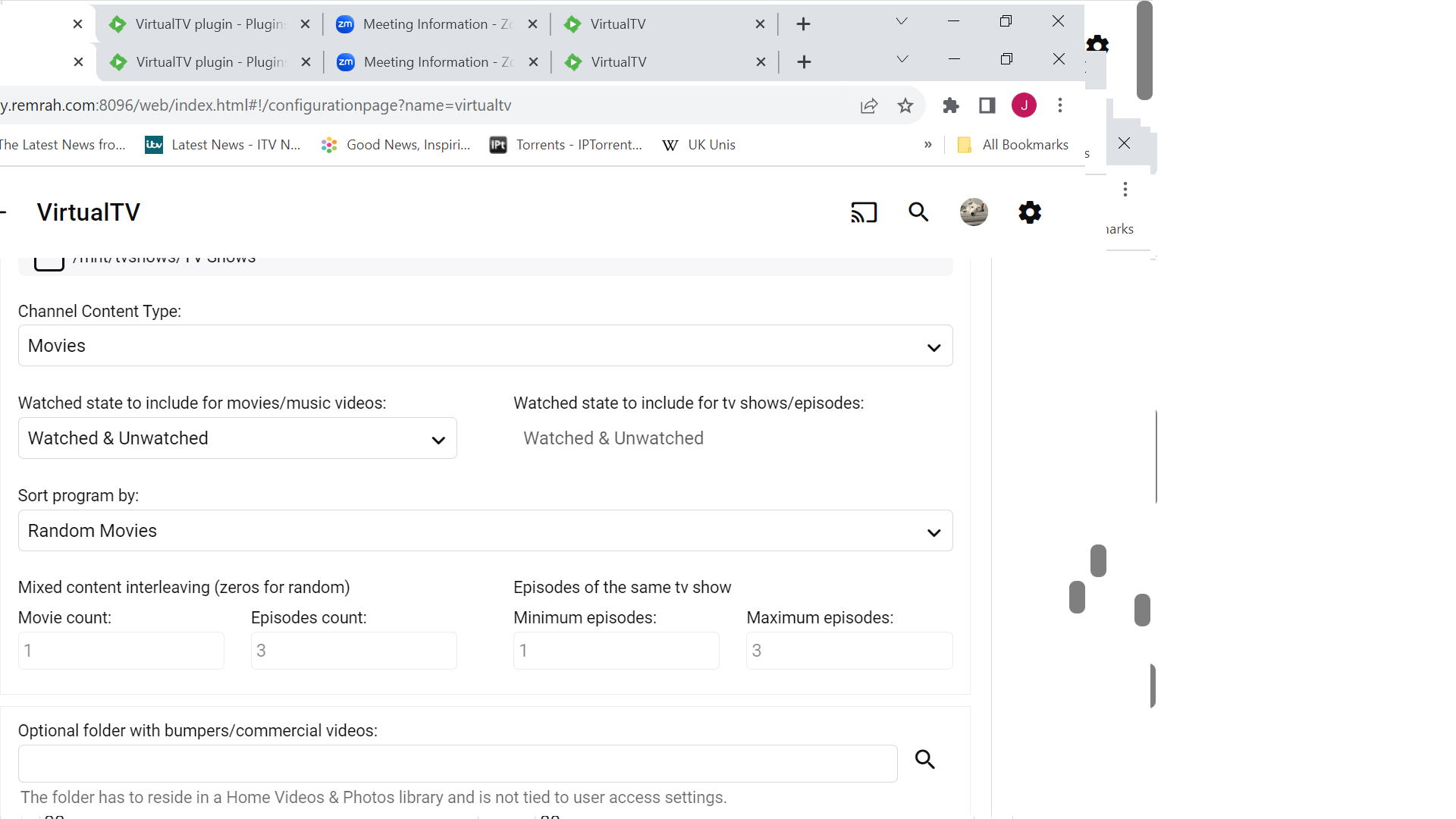Viewport: 1456px width, 819px height.
Task: Tick the TV Shows folder checkbox
Action: [x=49, y=262]
